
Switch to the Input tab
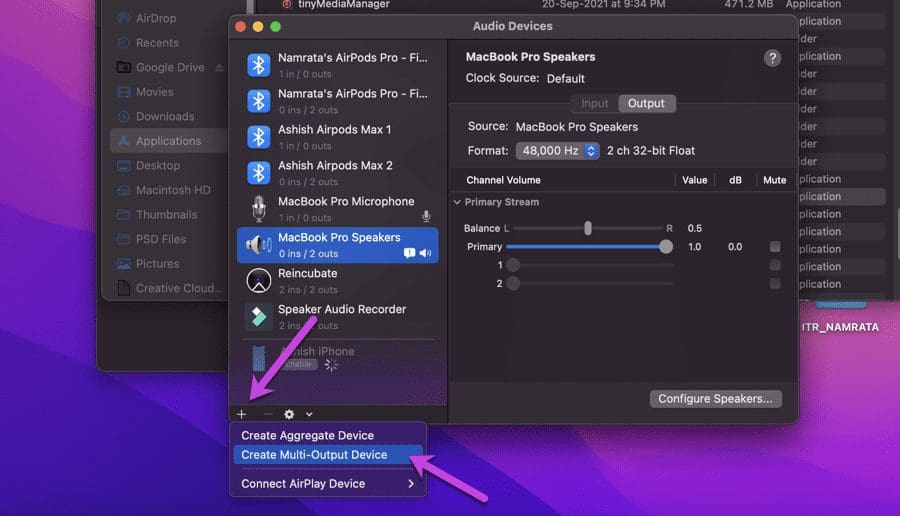coord(594,103)
